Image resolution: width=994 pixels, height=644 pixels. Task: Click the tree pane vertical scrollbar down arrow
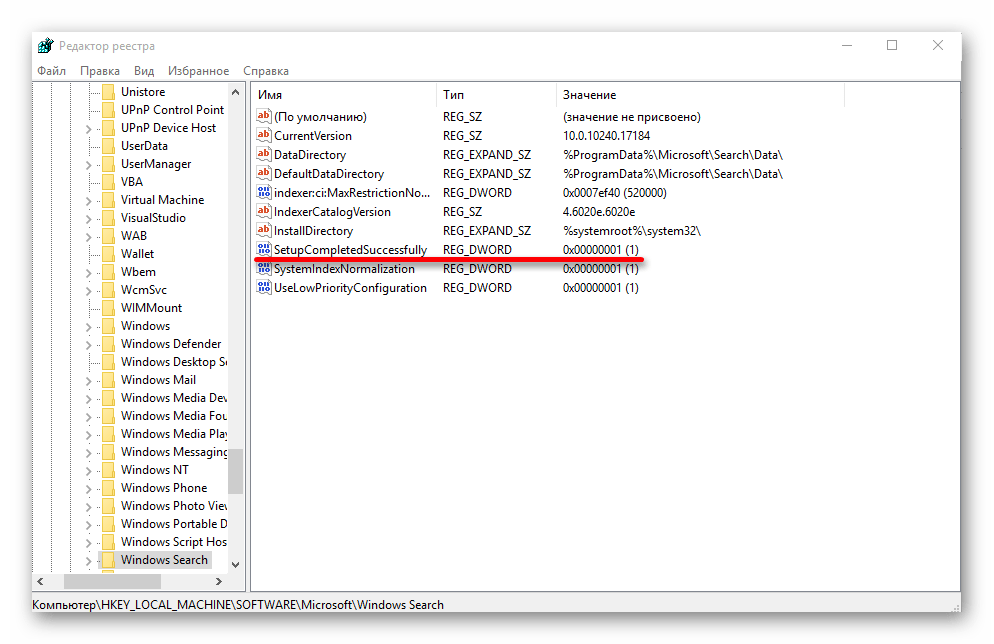(x=236, y=565)
